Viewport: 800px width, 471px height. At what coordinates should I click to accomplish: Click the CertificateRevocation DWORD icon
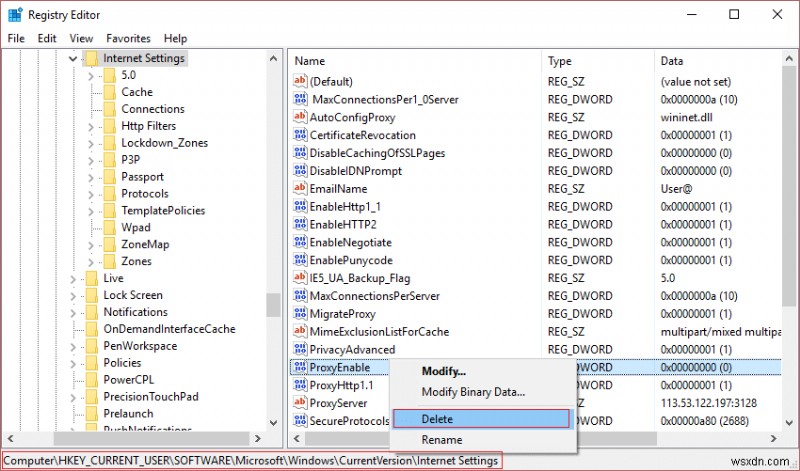(300, 135)
